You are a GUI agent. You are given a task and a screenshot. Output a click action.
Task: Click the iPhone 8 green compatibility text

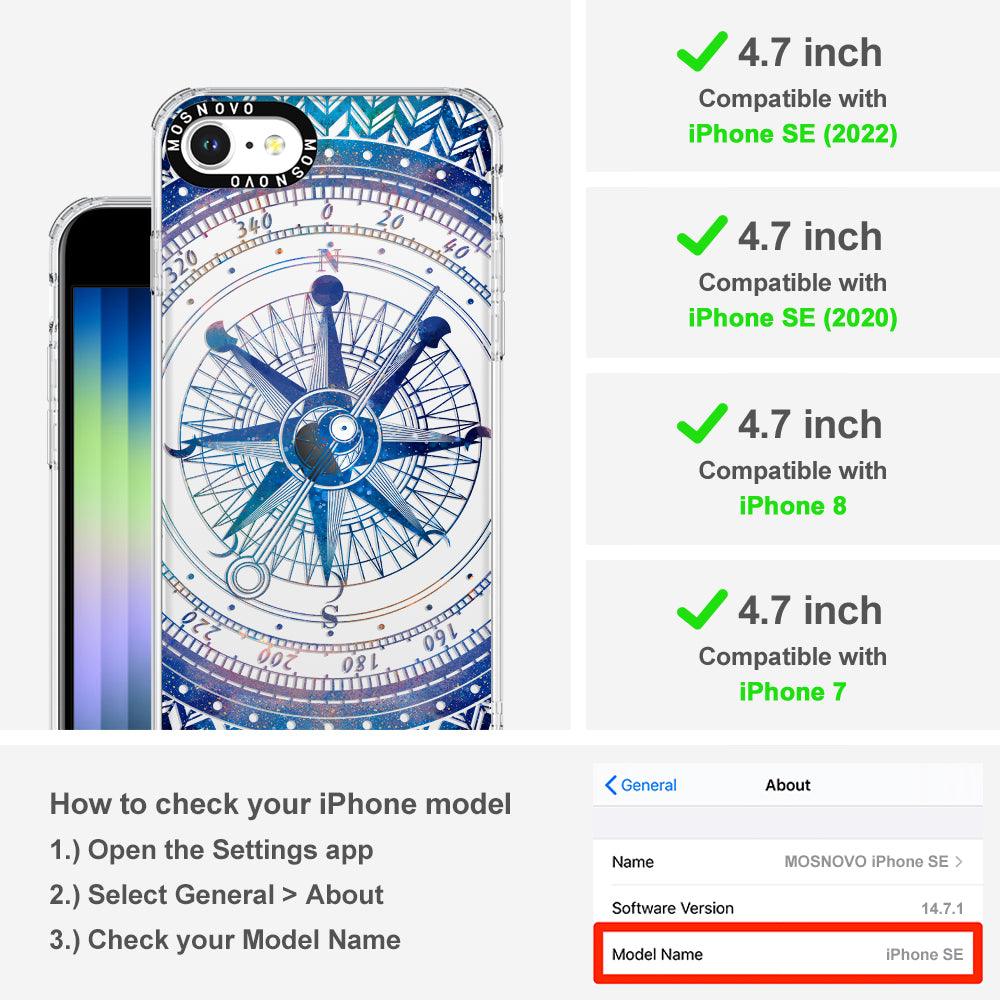tap(793, 506)
